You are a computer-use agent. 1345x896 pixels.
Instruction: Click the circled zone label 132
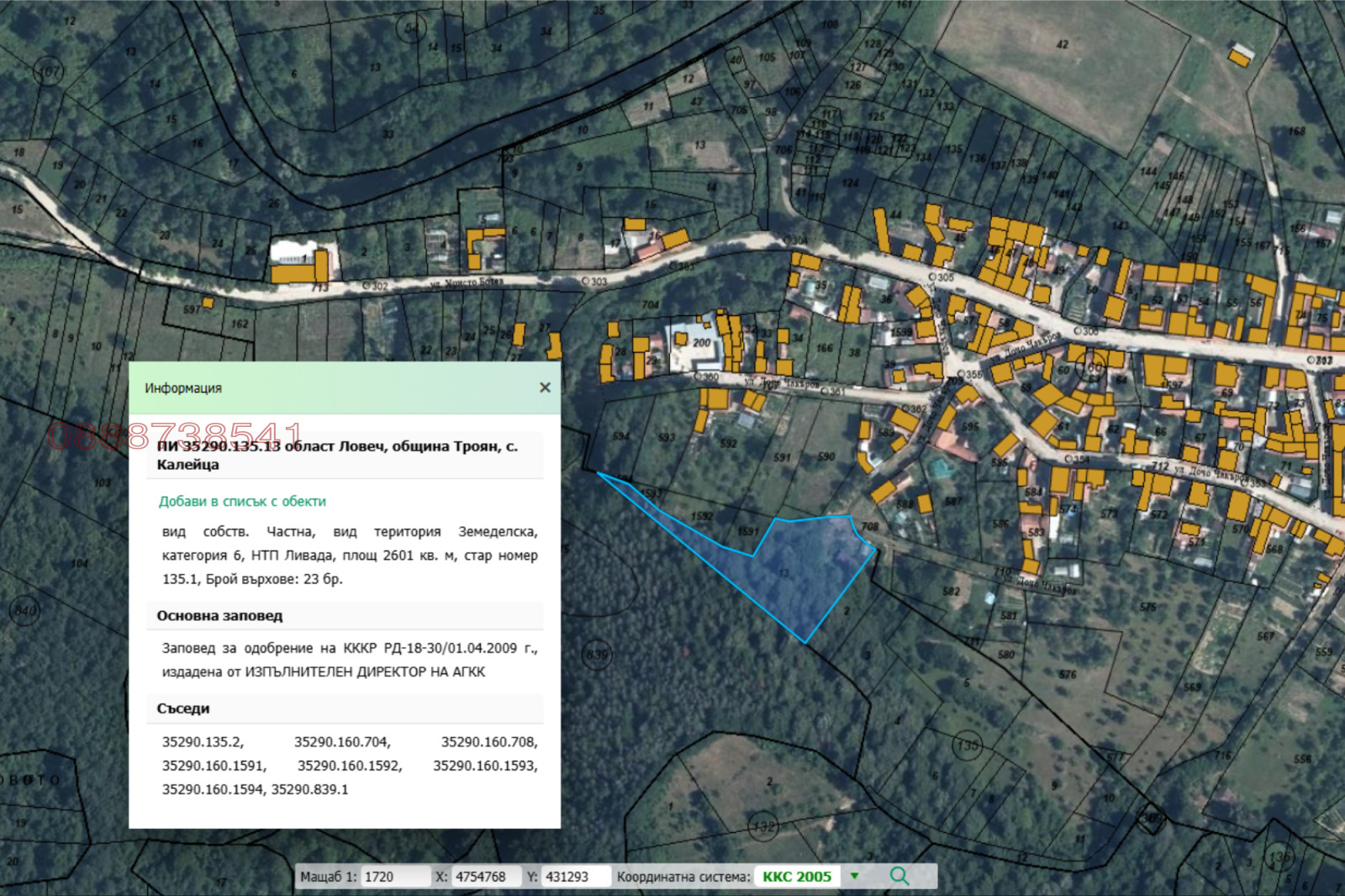763,827
